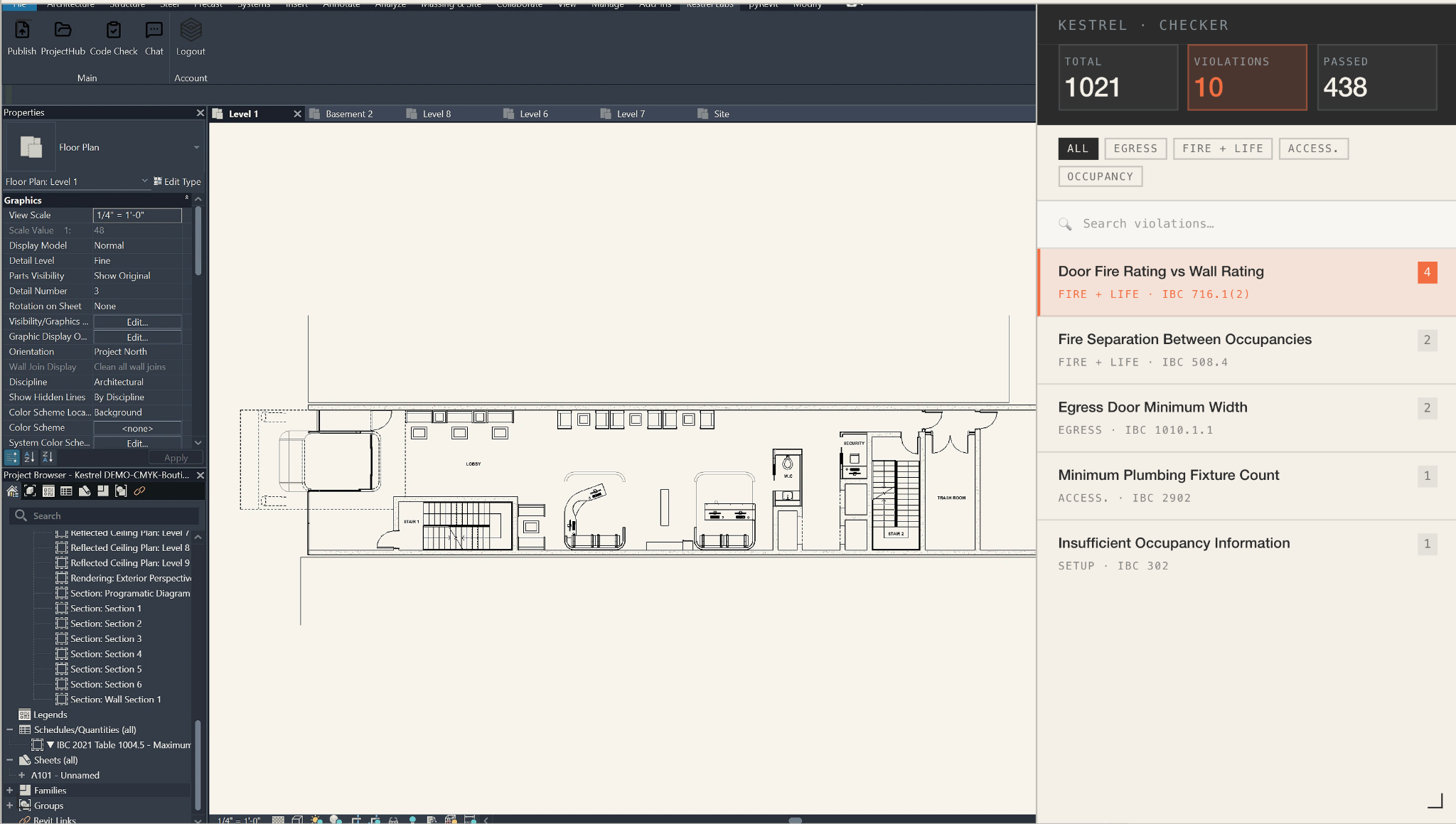Switch to the Basement 2 view tab
This screenshot has height=824, width=1456.
pyautogui.click(x=348, y=114)
